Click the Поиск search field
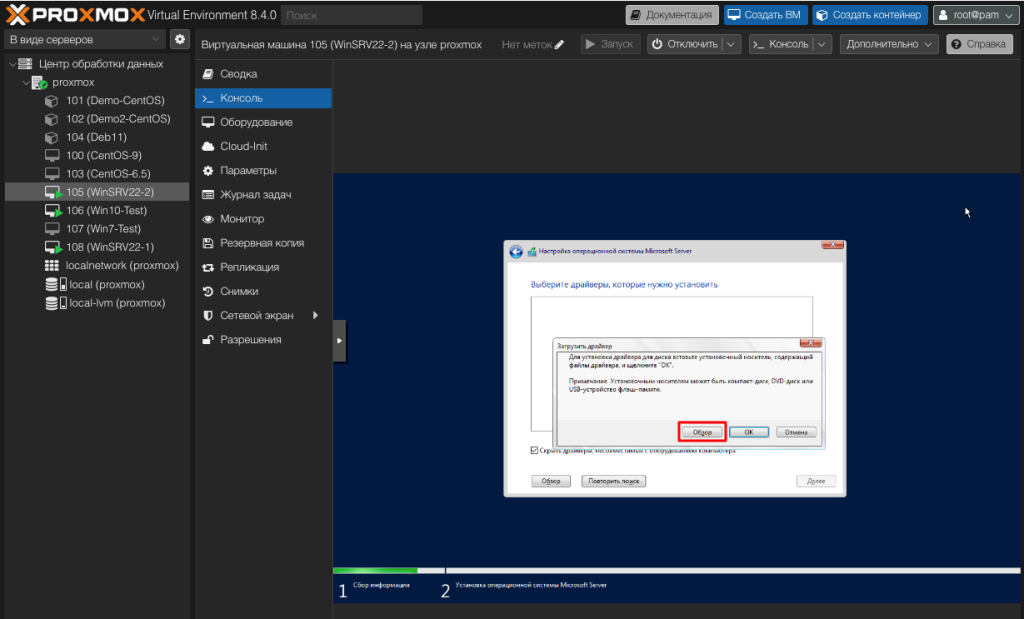1024x619 pixels. pos(351,15)
